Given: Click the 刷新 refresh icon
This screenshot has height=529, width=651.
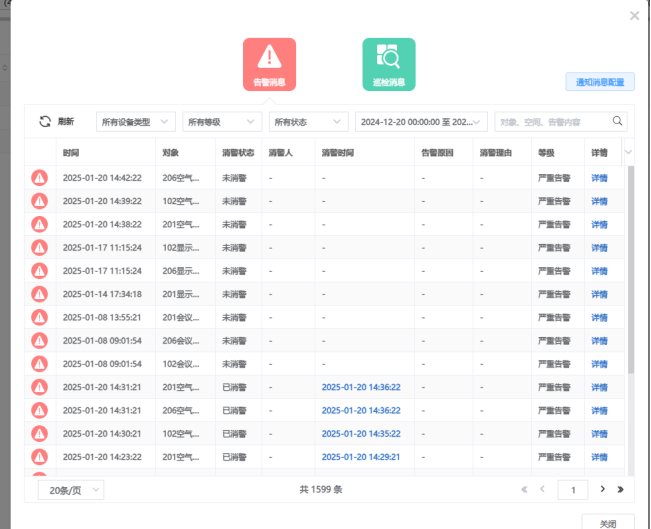Looking at the screenshot, I should coord(45,121).
